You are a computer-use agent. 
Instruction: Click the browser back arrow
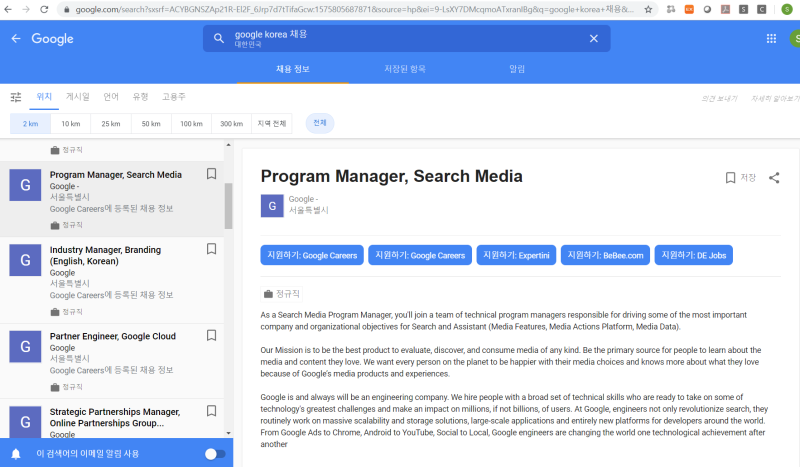point(8,9)
